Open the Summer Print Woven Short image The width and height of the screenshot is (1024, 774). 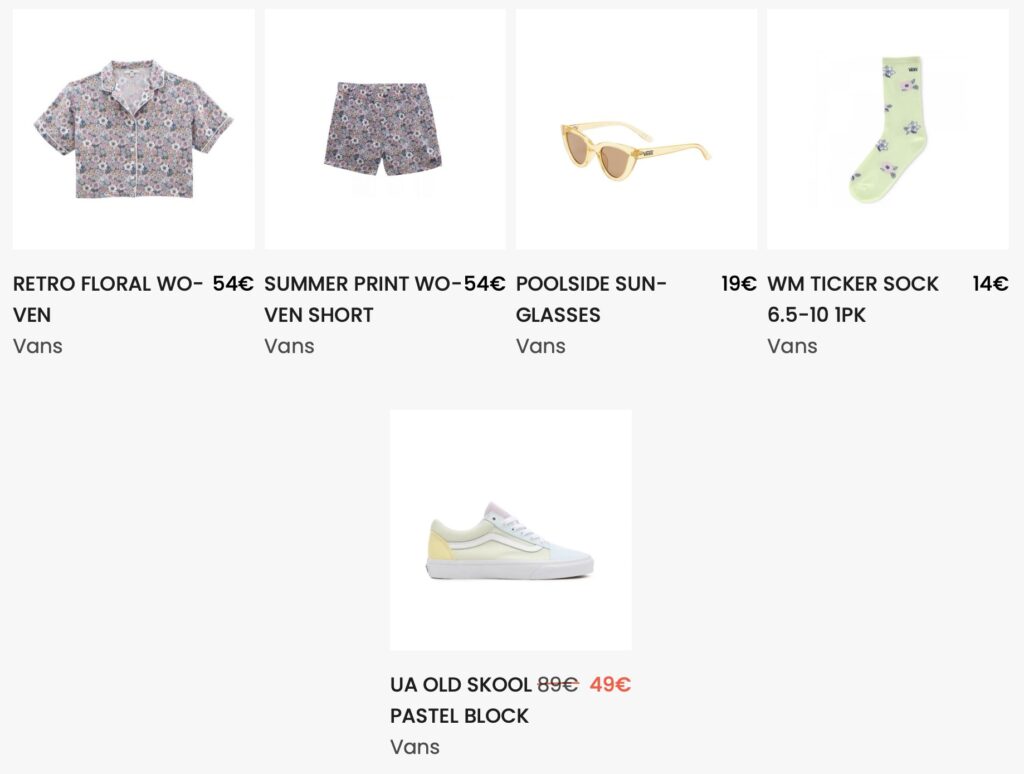coord(384,129)
